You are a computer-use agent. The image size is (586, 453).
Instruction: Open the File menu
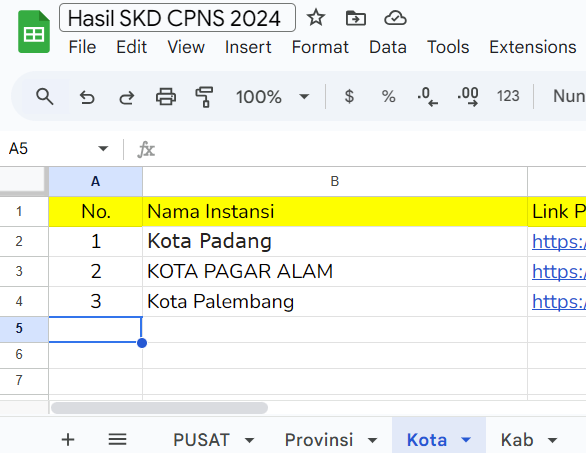coord(82,47)
